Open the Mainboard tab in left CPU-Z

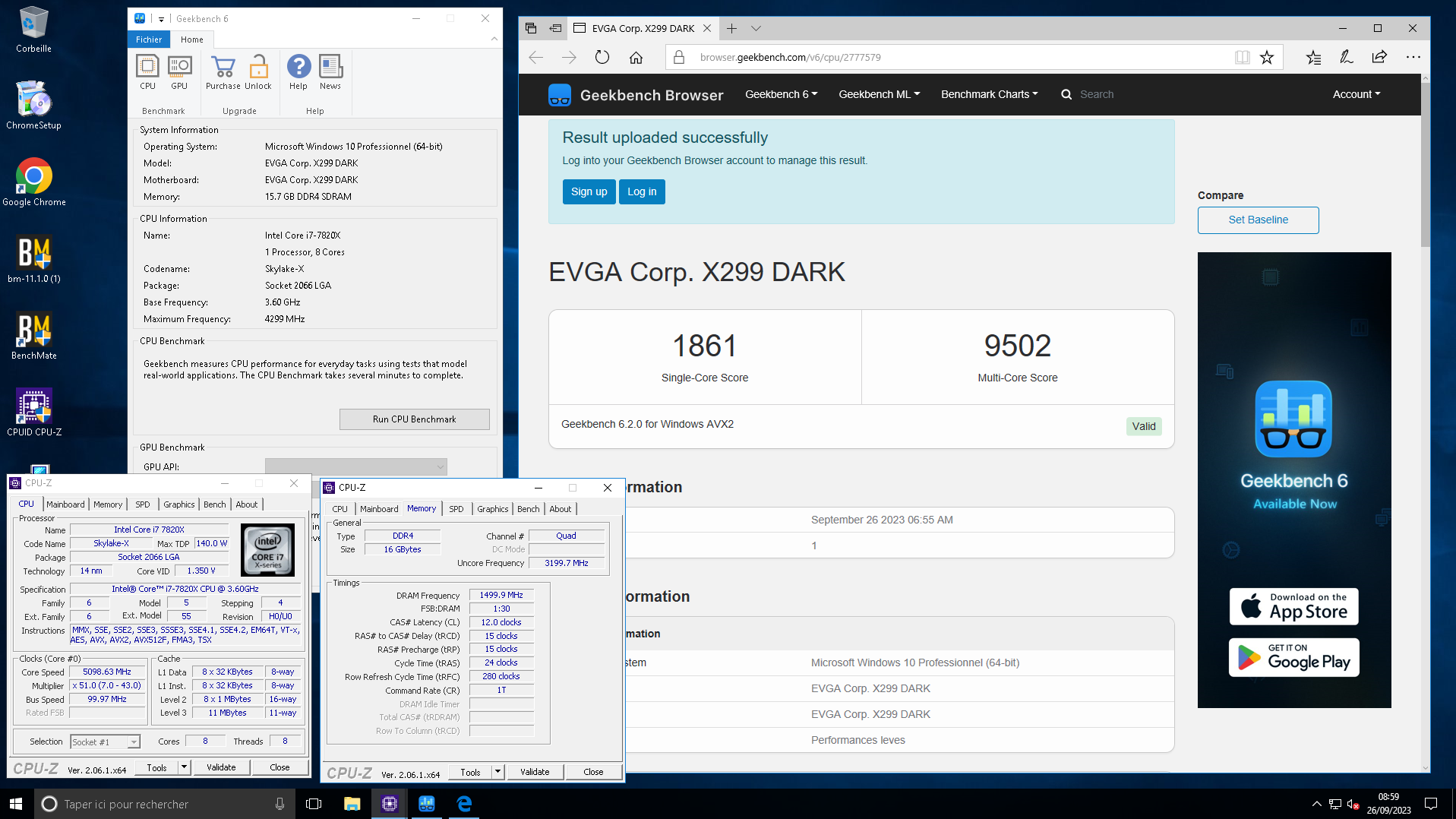[65, 504]
